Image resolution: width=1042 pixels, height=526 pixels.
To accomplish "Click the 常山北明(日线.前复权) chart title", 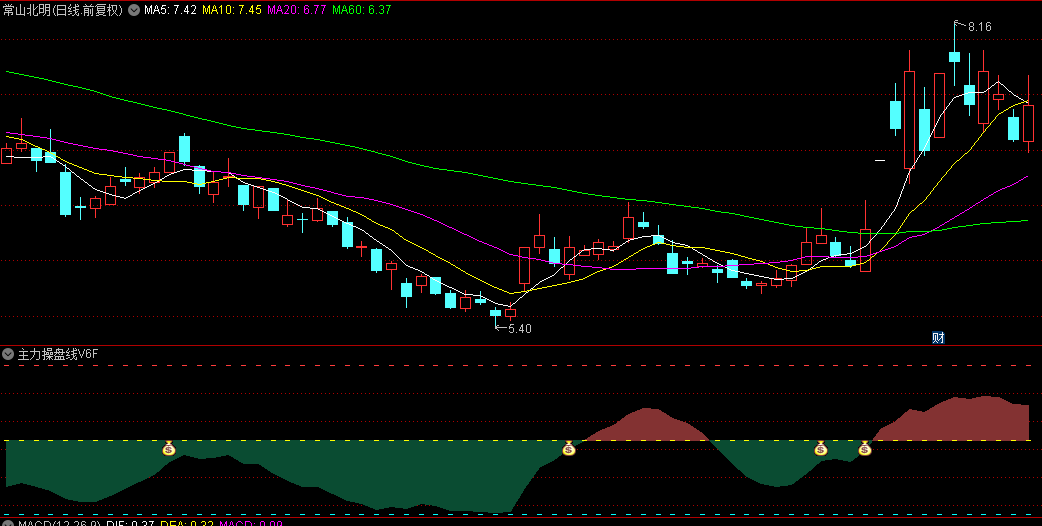I will 63,10.
